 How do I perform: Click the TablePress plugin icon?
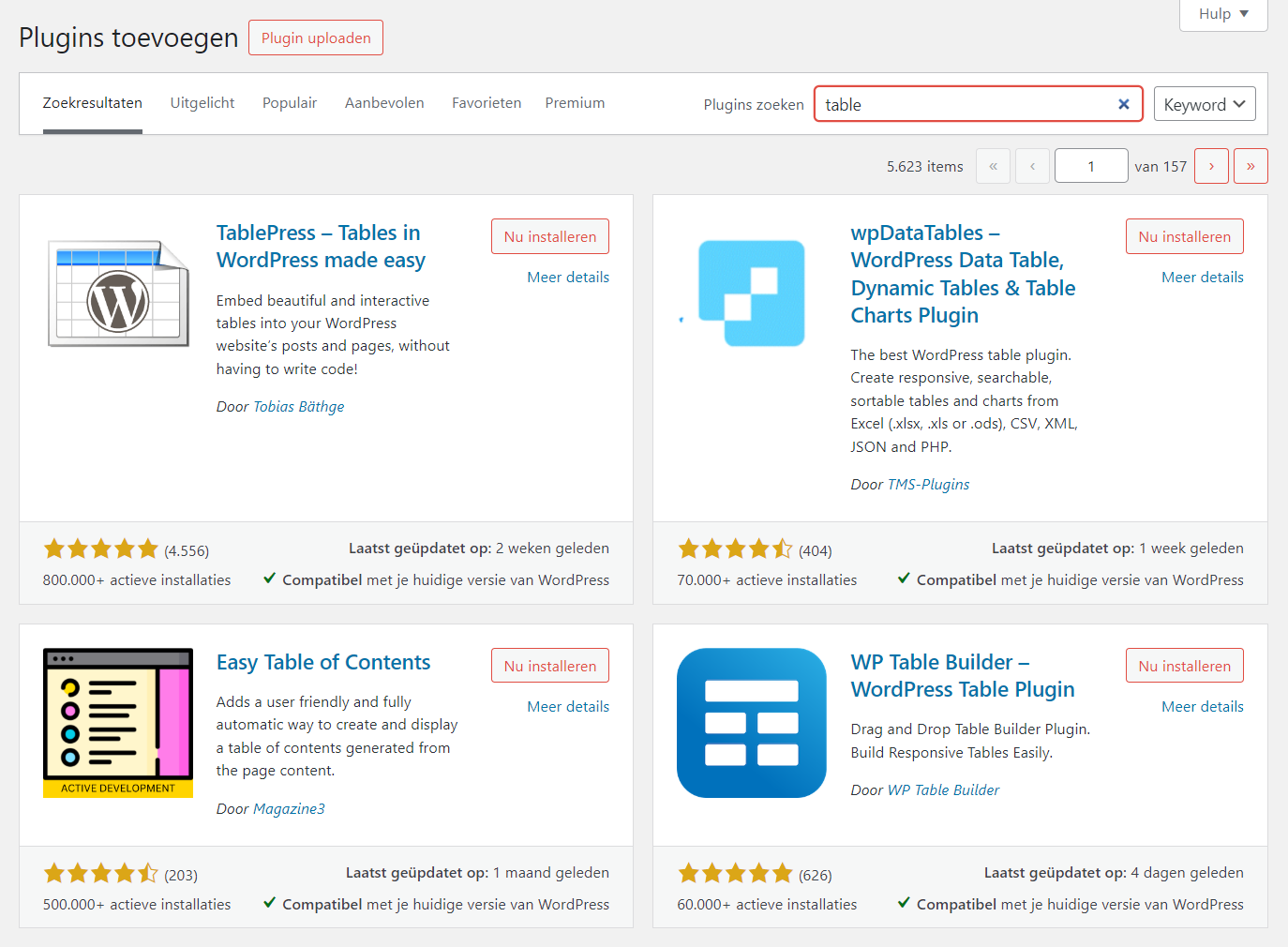pyautogui.click(x=118, y=293)
